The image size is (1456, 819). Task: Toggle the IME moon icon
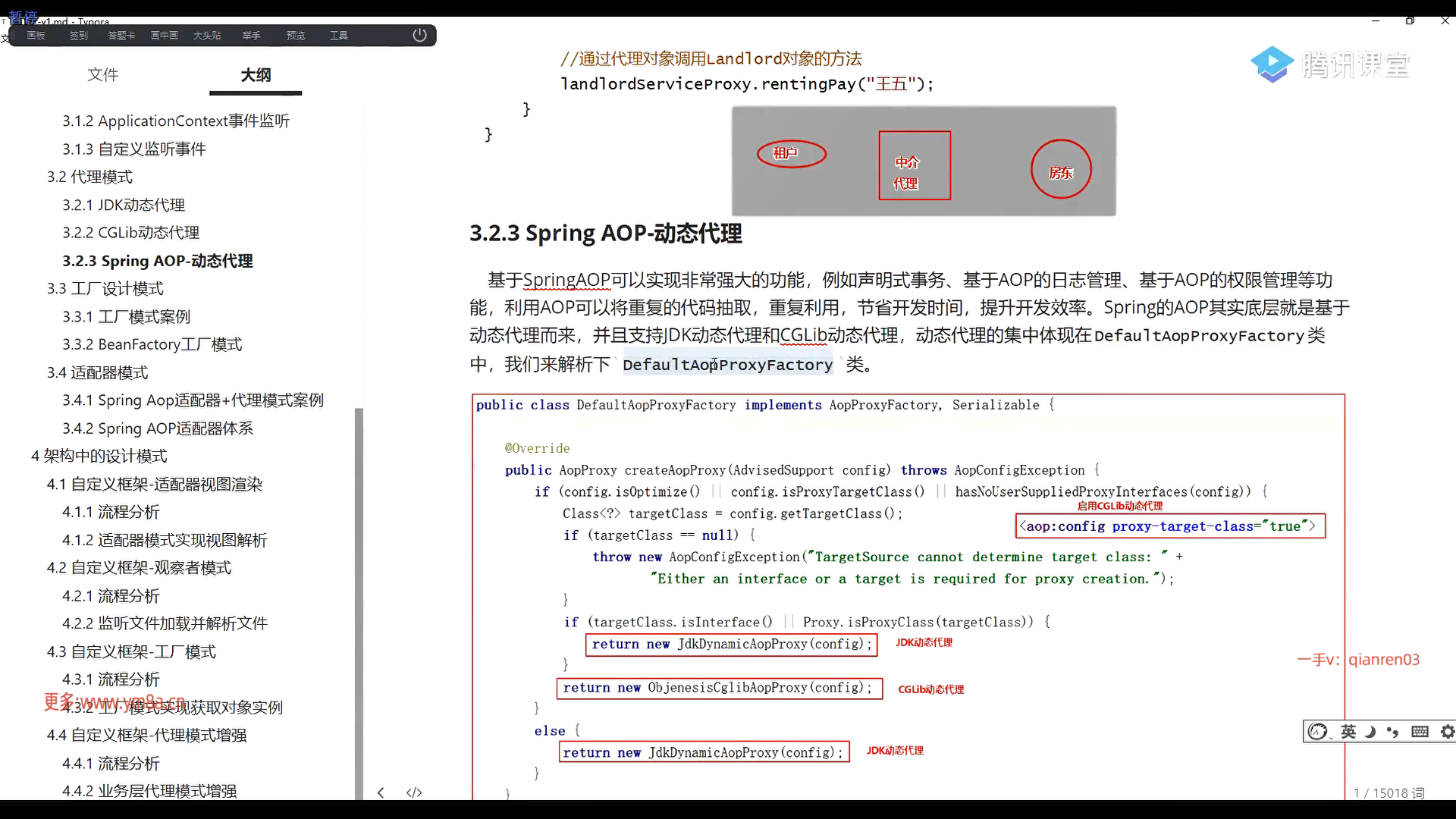point(1370,731)
